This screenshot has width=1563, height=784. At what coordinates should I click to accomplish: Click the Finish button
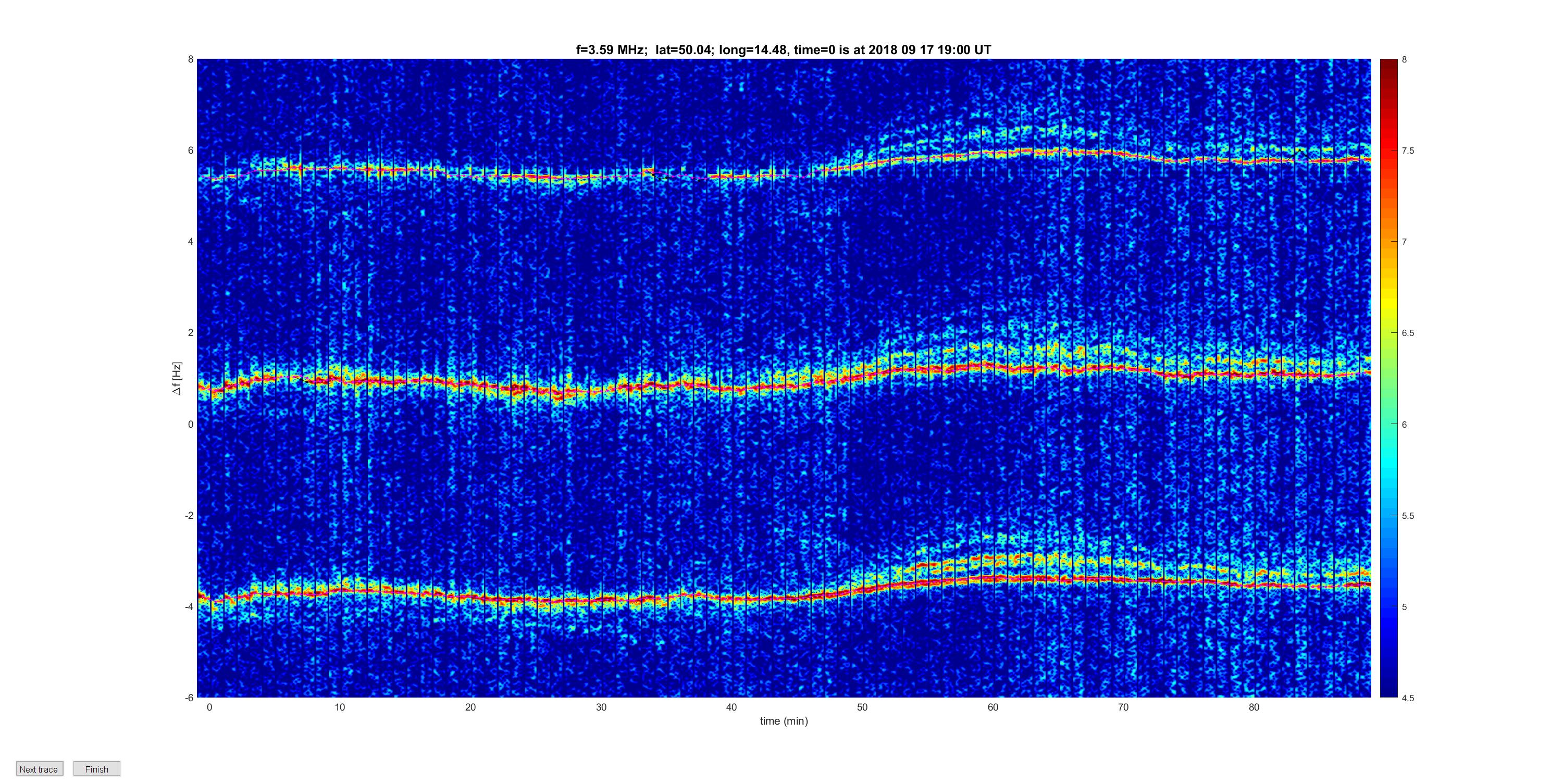[x=97, y=769]
